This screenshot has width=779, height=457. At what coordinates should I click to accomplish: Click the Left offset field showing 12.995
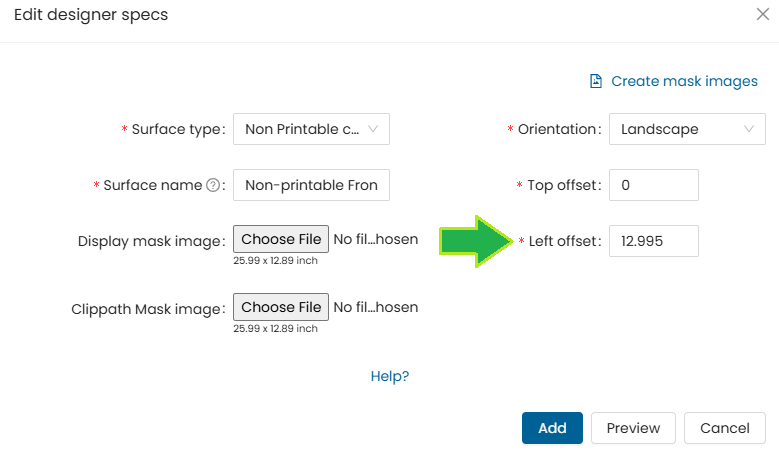[653, 241]
